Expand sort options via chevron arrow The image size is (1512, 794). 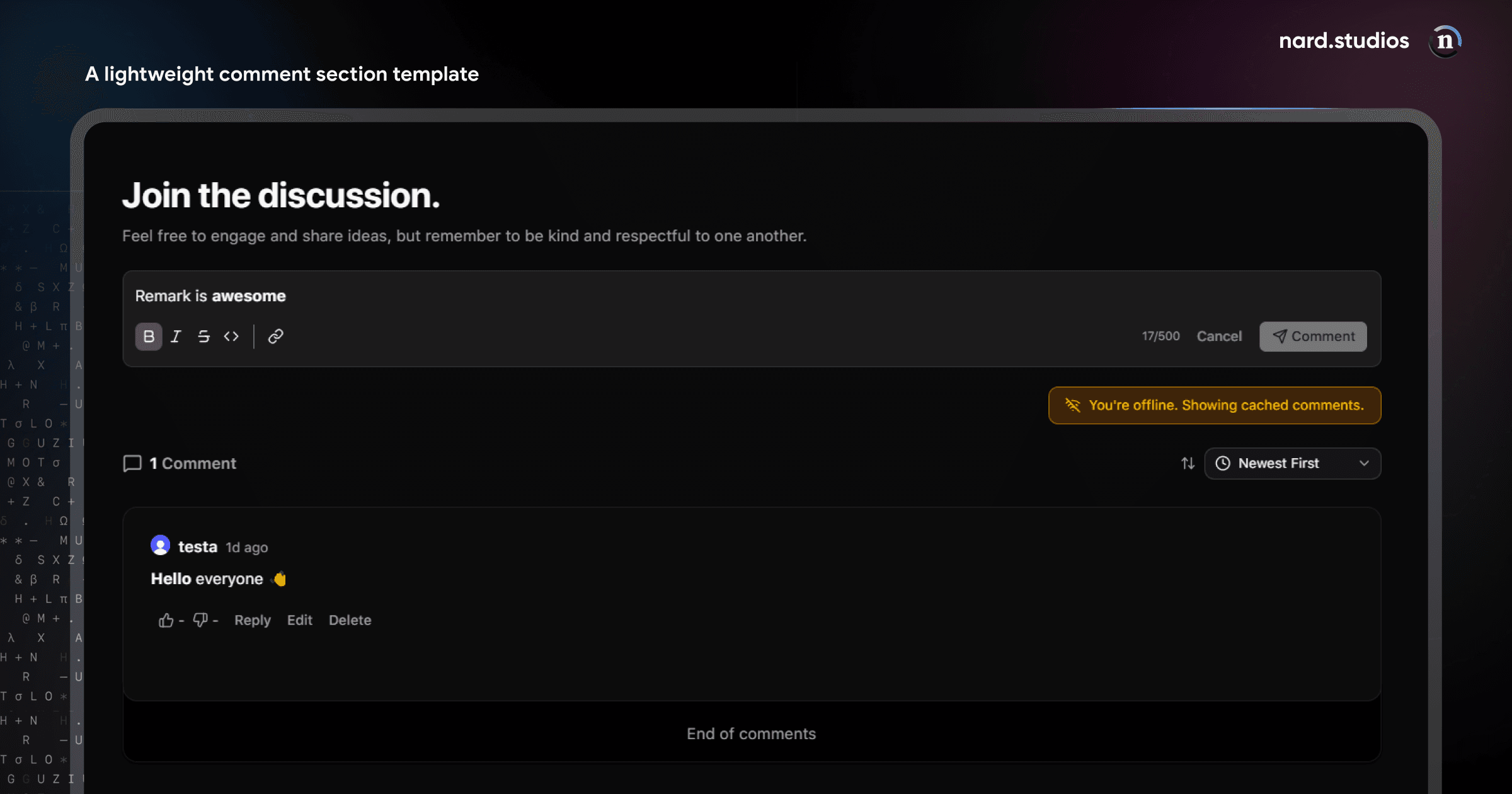click(x=1364, y=464)
